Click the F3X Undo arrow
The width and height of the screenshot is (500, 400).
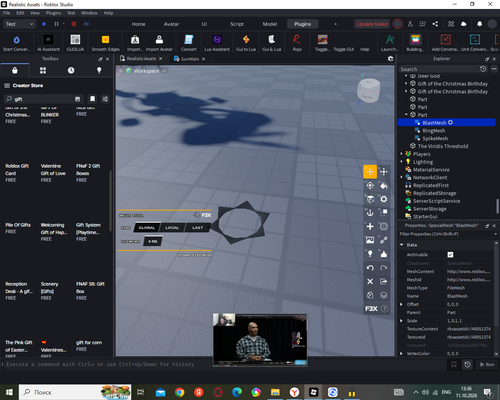(370, 268)
